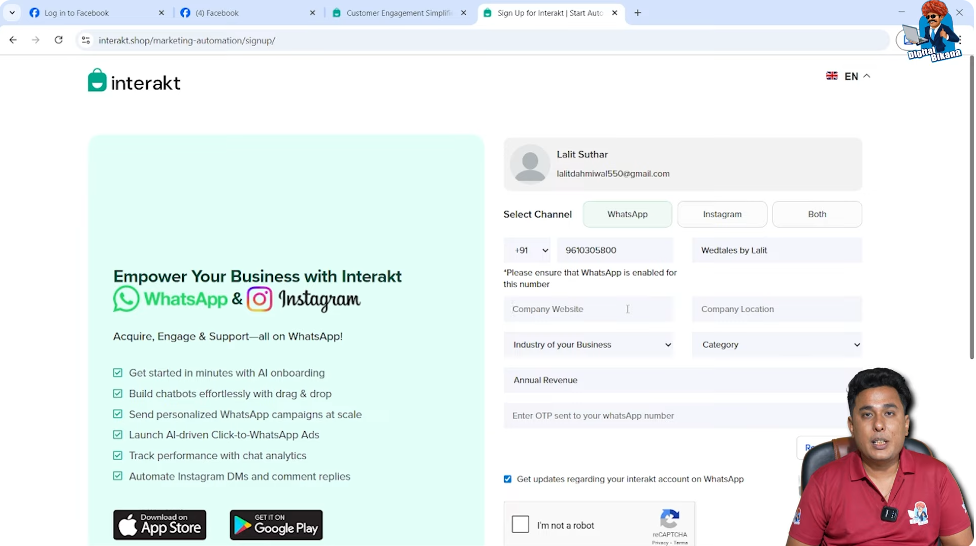View site information icon in address bar
The height and width of the screenshot is (546, 976).
point(86,40)
